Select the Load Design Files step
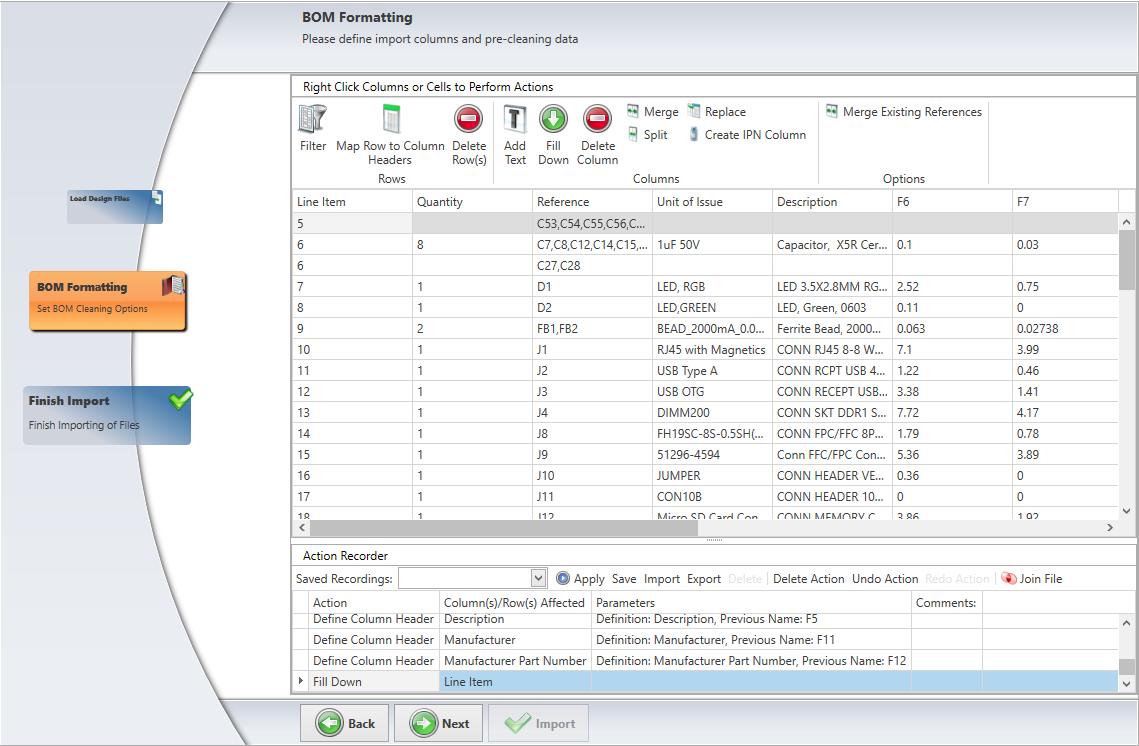The width and height of the screenshot is (1139, 746). pyautogui.click(x=114, y=206)
